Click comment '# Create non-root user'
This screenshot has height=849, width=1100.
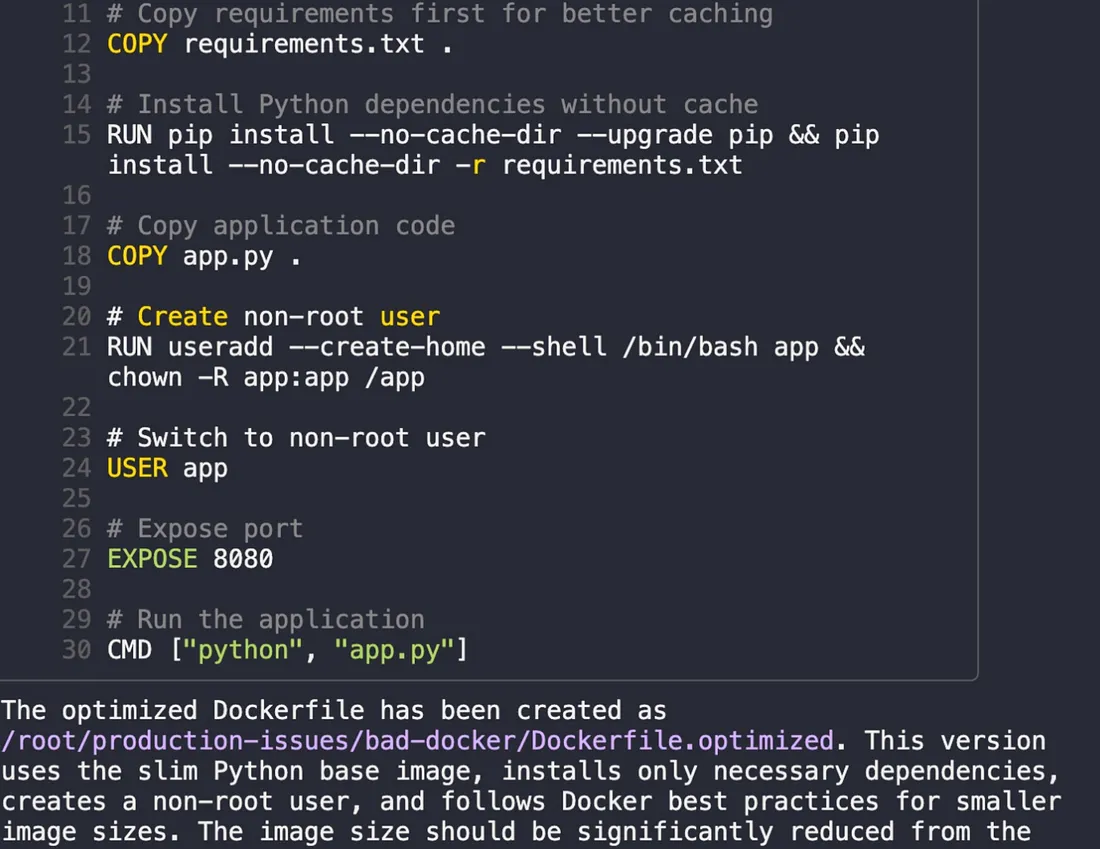coord(273,316)
